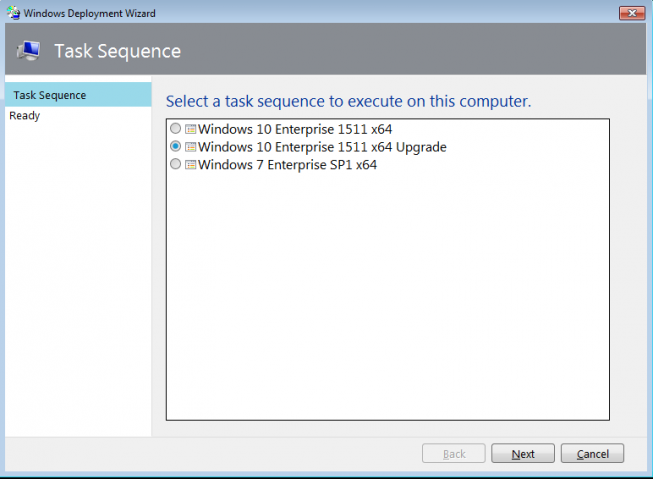Select the Windows 10 Enterprise 1511 x64 radio button

(x=175, y=128)
